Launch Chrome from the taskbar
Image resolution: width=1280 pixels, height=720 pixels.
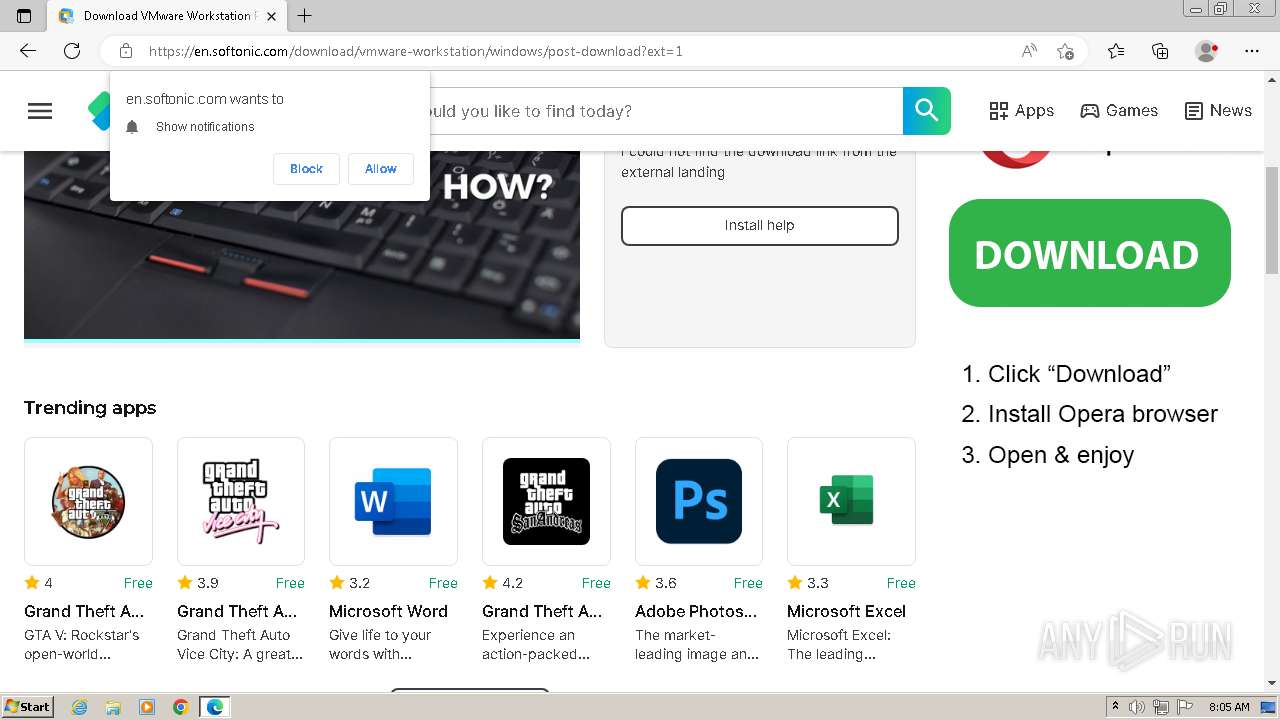click(180, 707)
